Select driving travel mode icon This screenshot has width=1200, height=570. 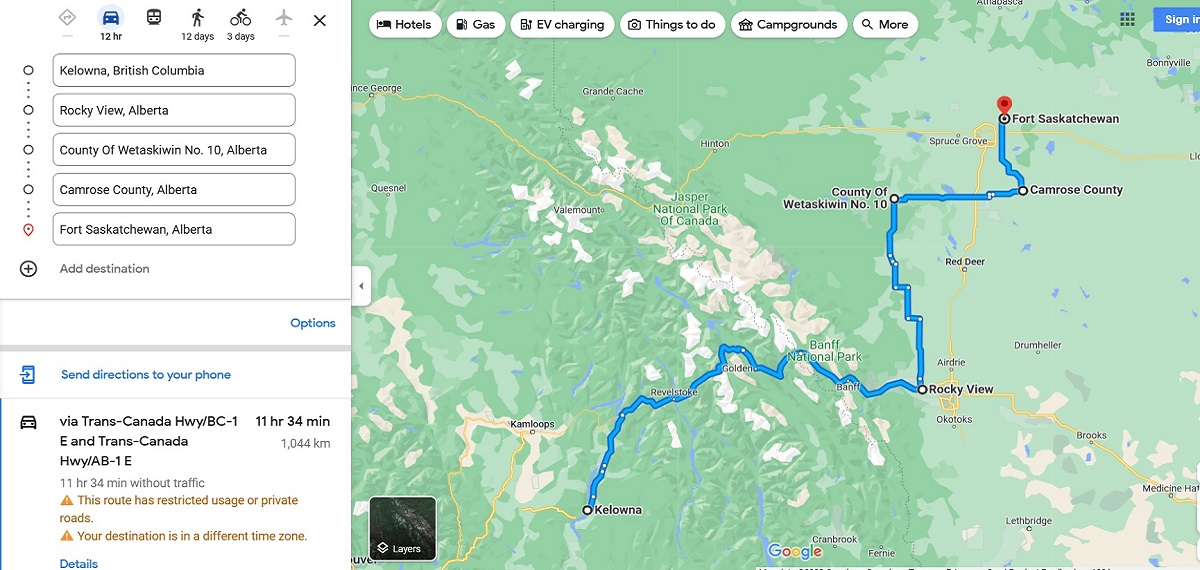point(111,18)
